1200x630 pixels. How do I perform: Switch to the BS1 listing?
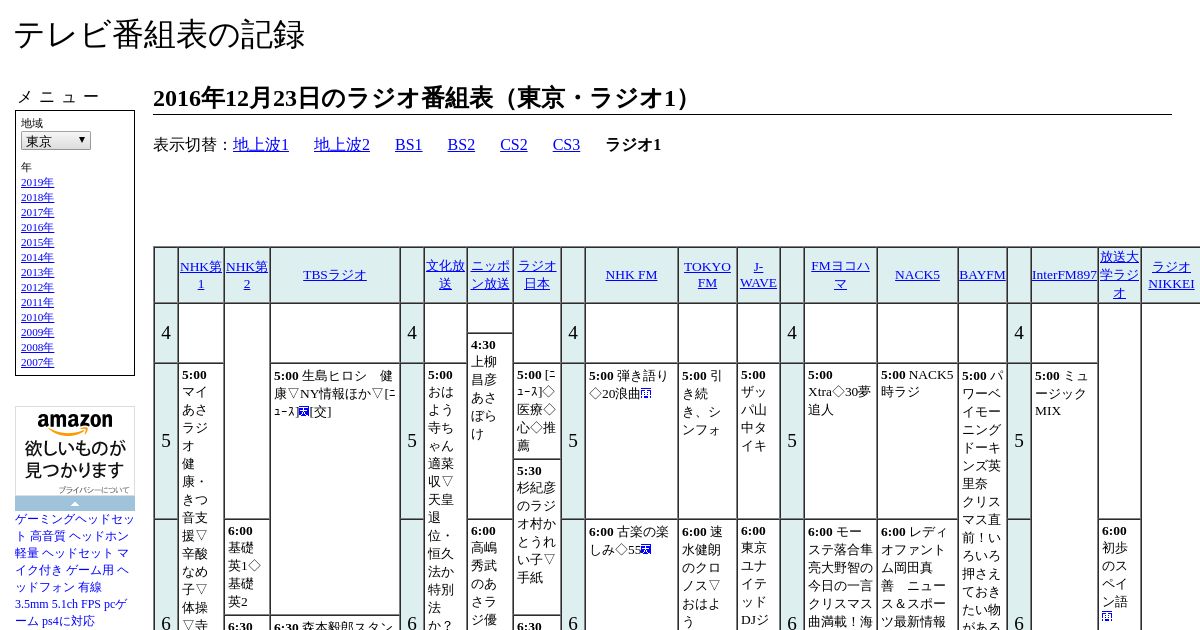[409, 145]
